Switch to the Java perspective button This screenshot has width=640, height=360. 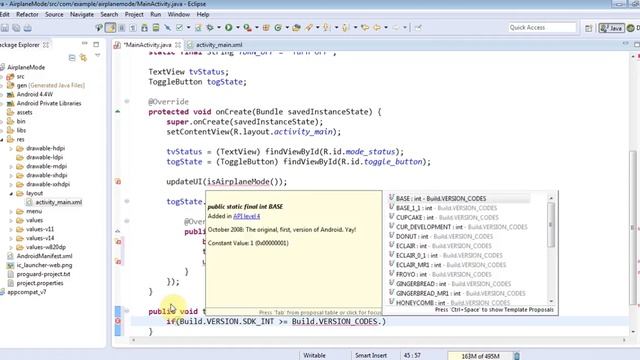[x=611, y=28]
